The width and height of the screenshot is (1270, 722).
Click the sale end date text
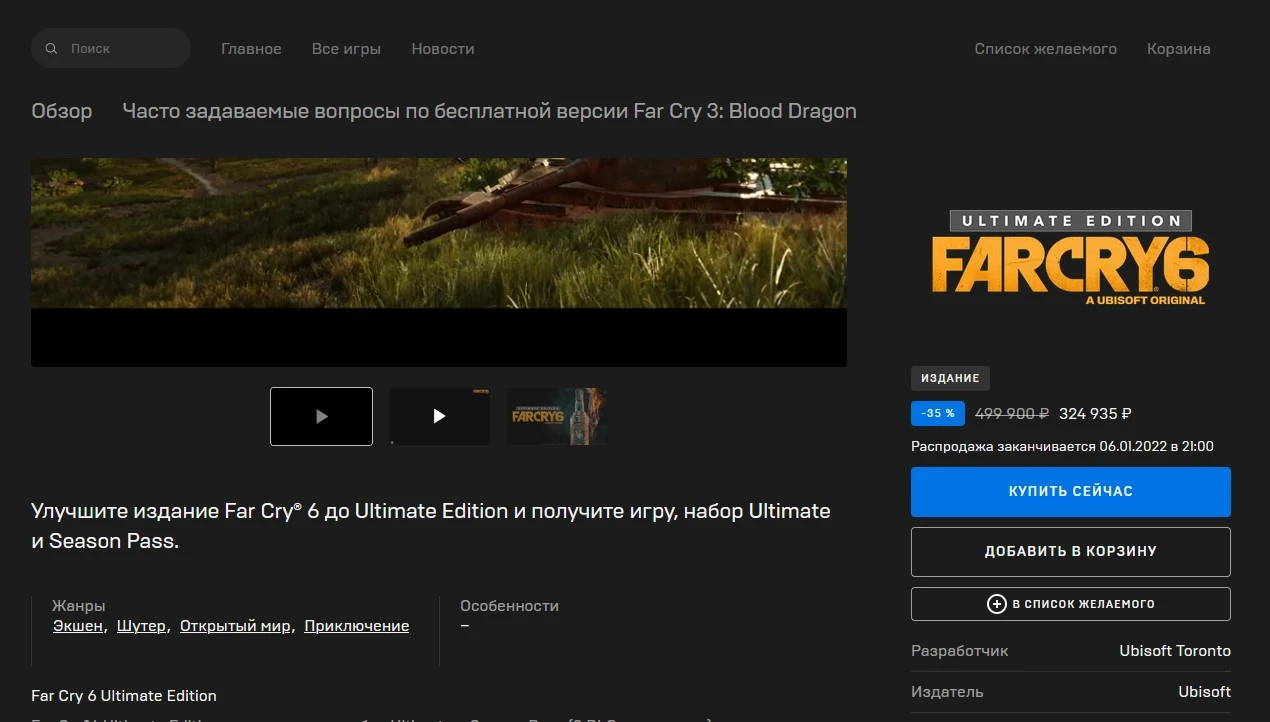point(1062,446)
